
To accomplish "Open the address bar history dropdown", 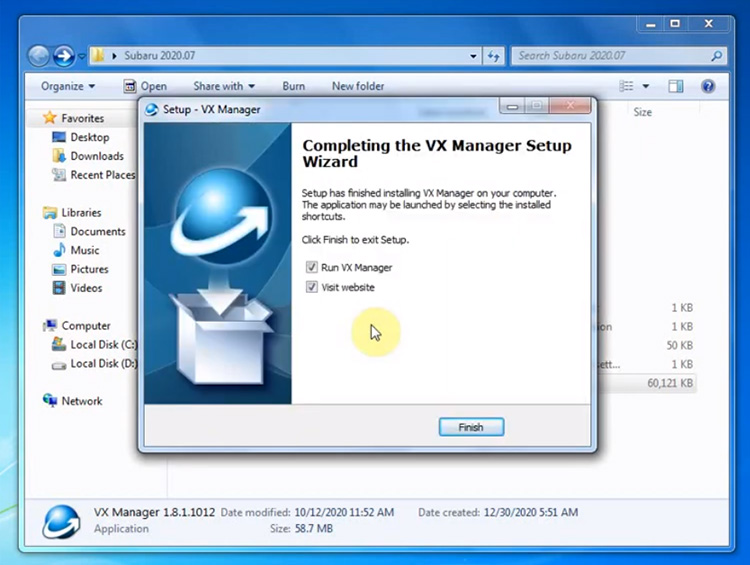I will [x=473, y=56].
